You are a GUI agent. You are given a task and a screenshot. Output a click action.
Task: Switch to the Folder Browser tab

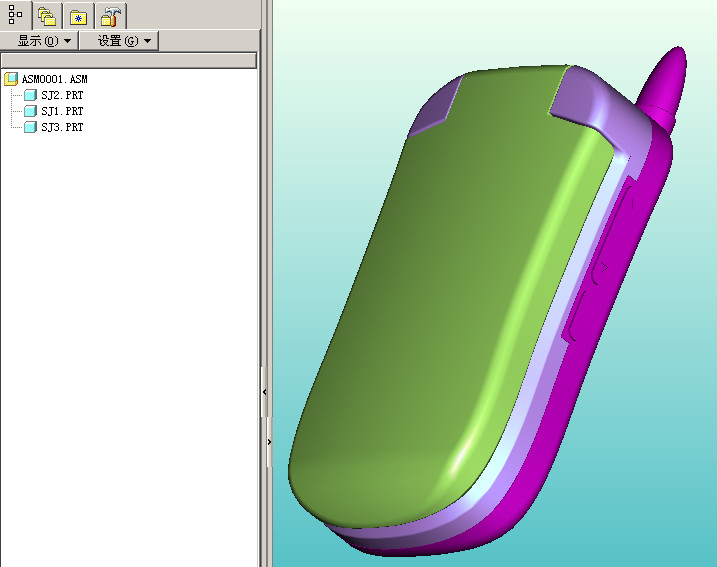point(47,16)
